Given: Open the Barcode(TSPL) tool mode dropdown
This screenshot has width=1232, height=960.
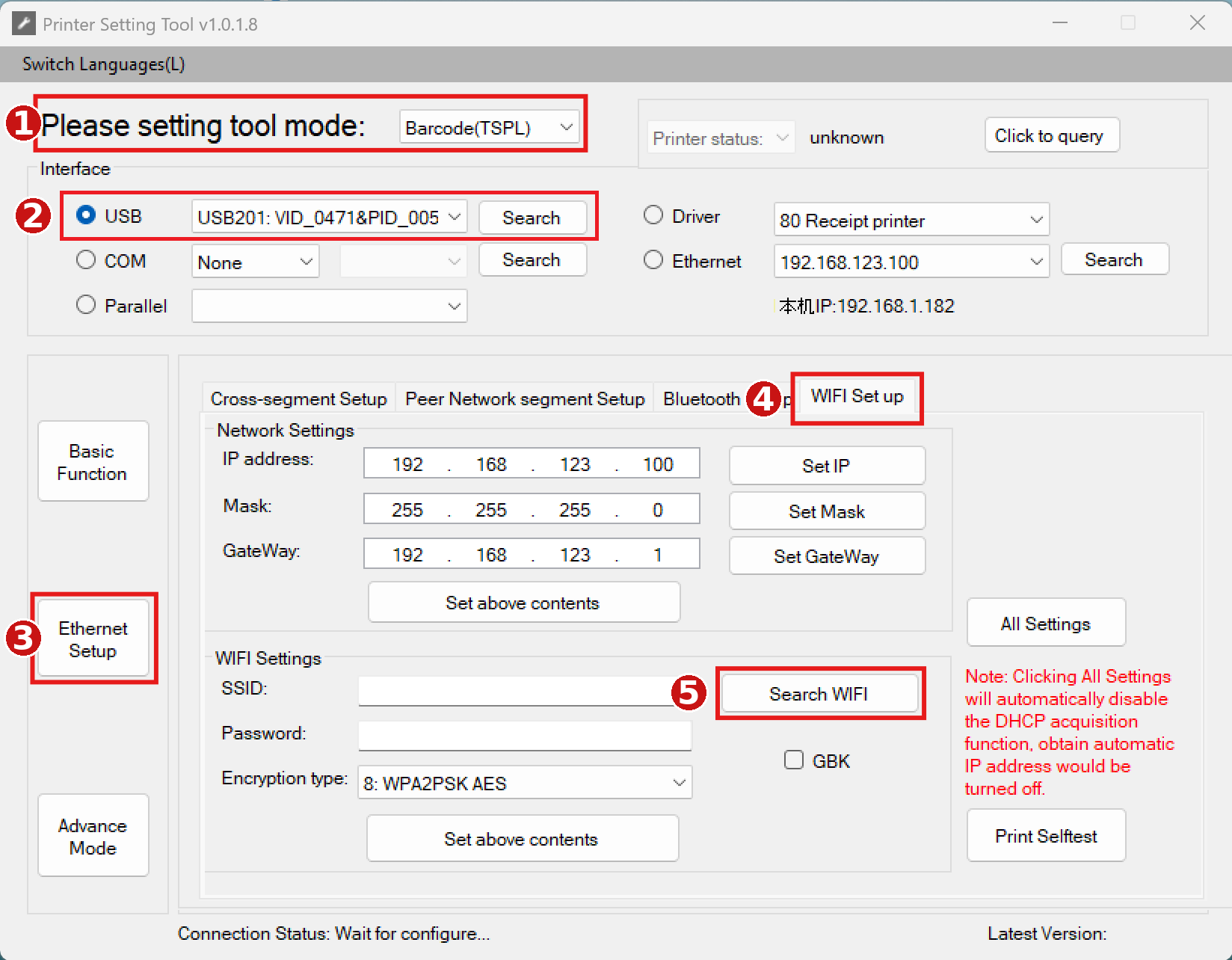Looking at the screenshot, I should 490,128.
